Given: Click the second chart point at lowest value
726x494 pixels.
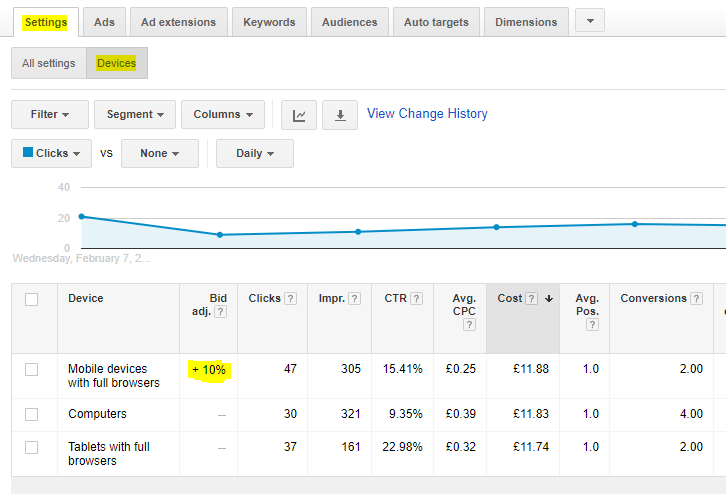Looking at the screenshot, I should click(220, 235).
